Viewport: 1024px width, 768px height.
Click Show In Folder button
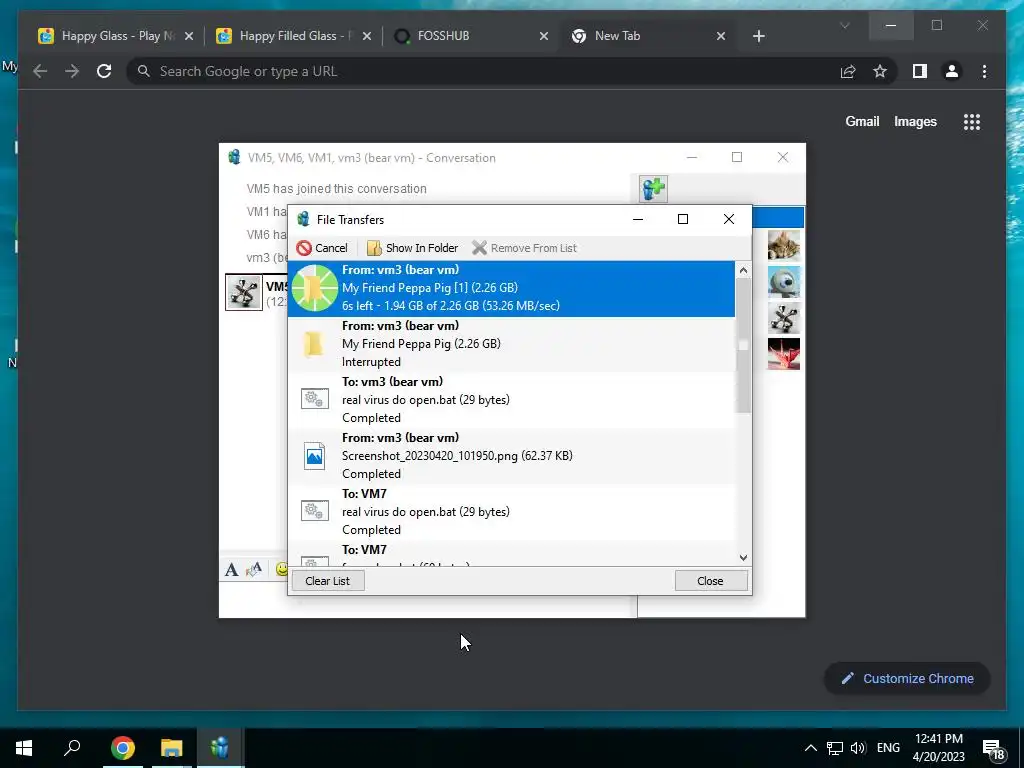point(412,248)
